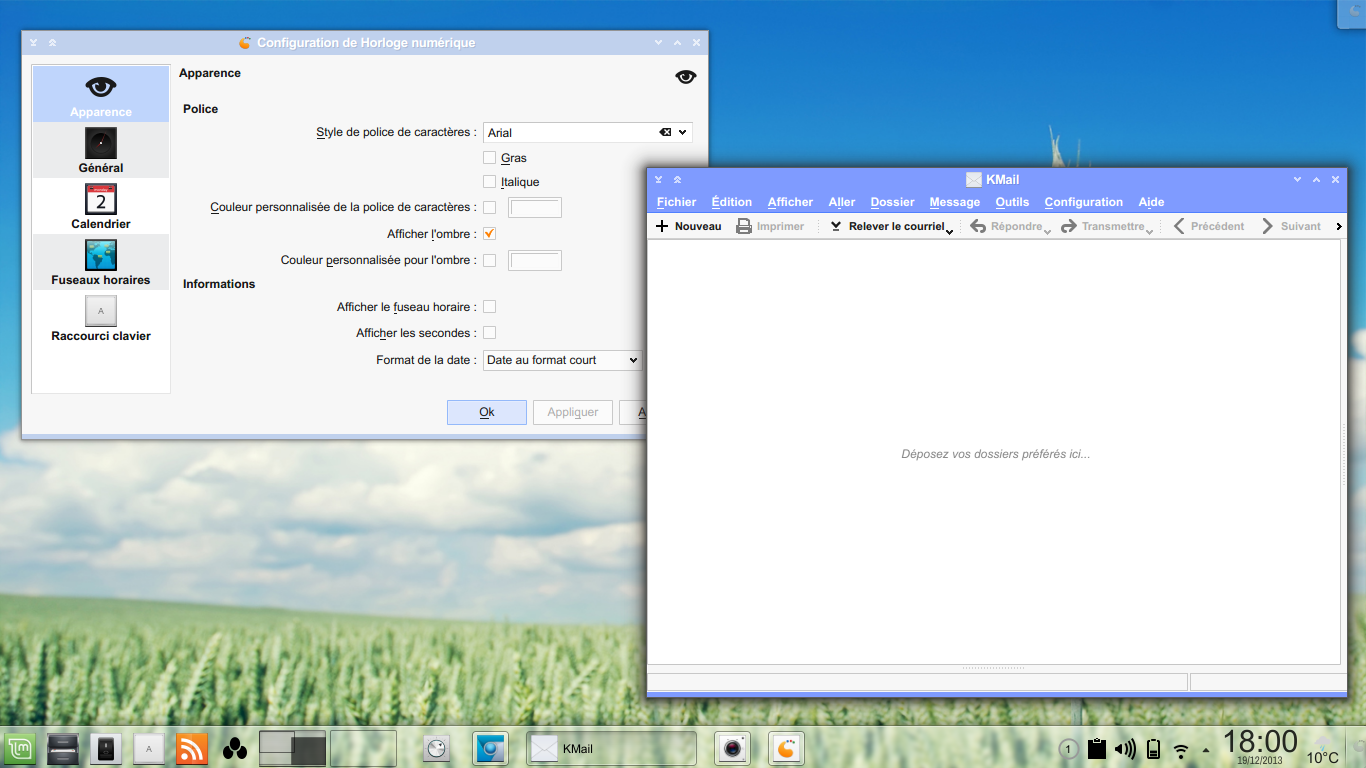Open the Général settings category

click(101, 150)
